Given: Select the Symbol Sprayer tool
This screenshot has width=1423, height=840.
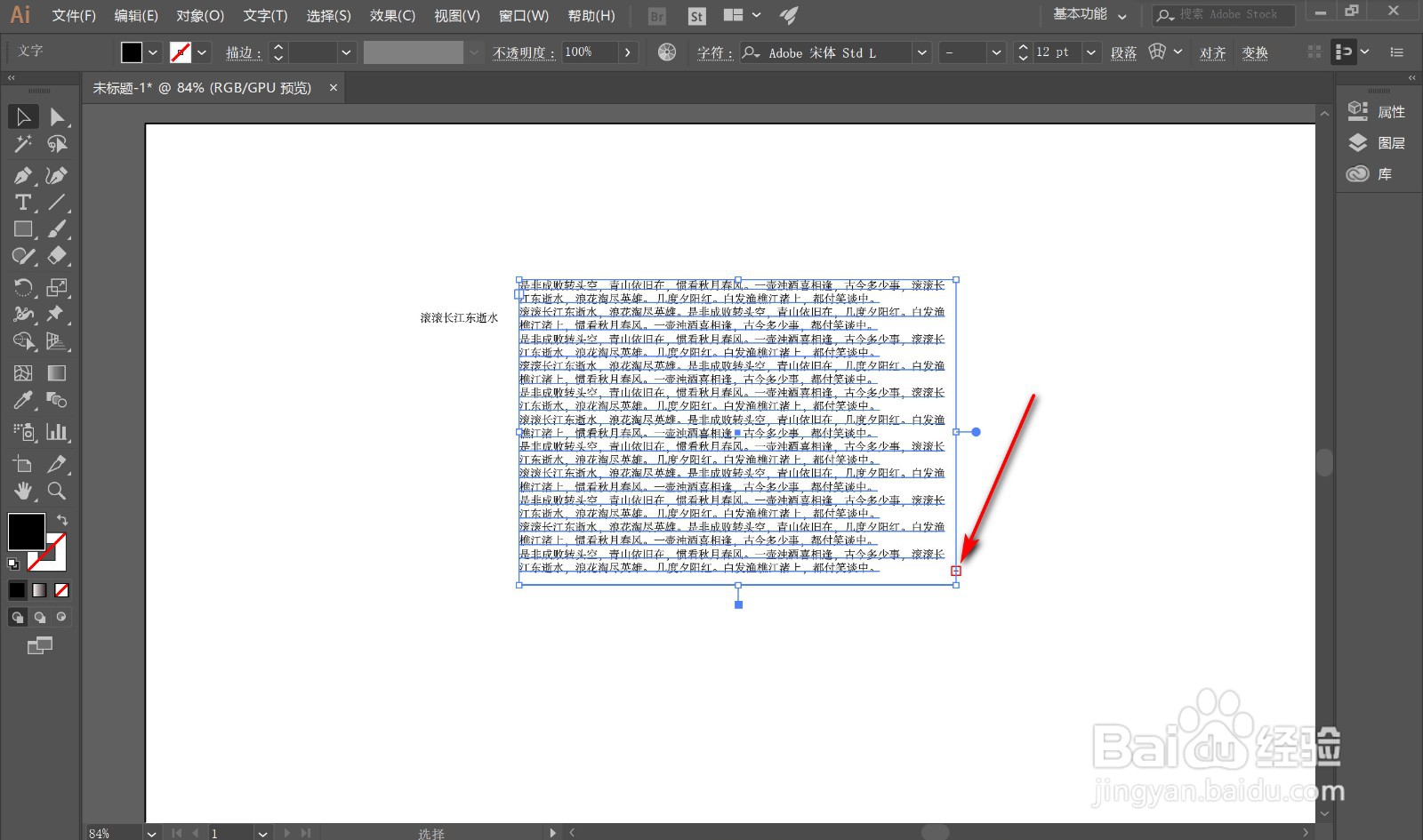Looking at the screenshot, I should click(x=23, y=432).
